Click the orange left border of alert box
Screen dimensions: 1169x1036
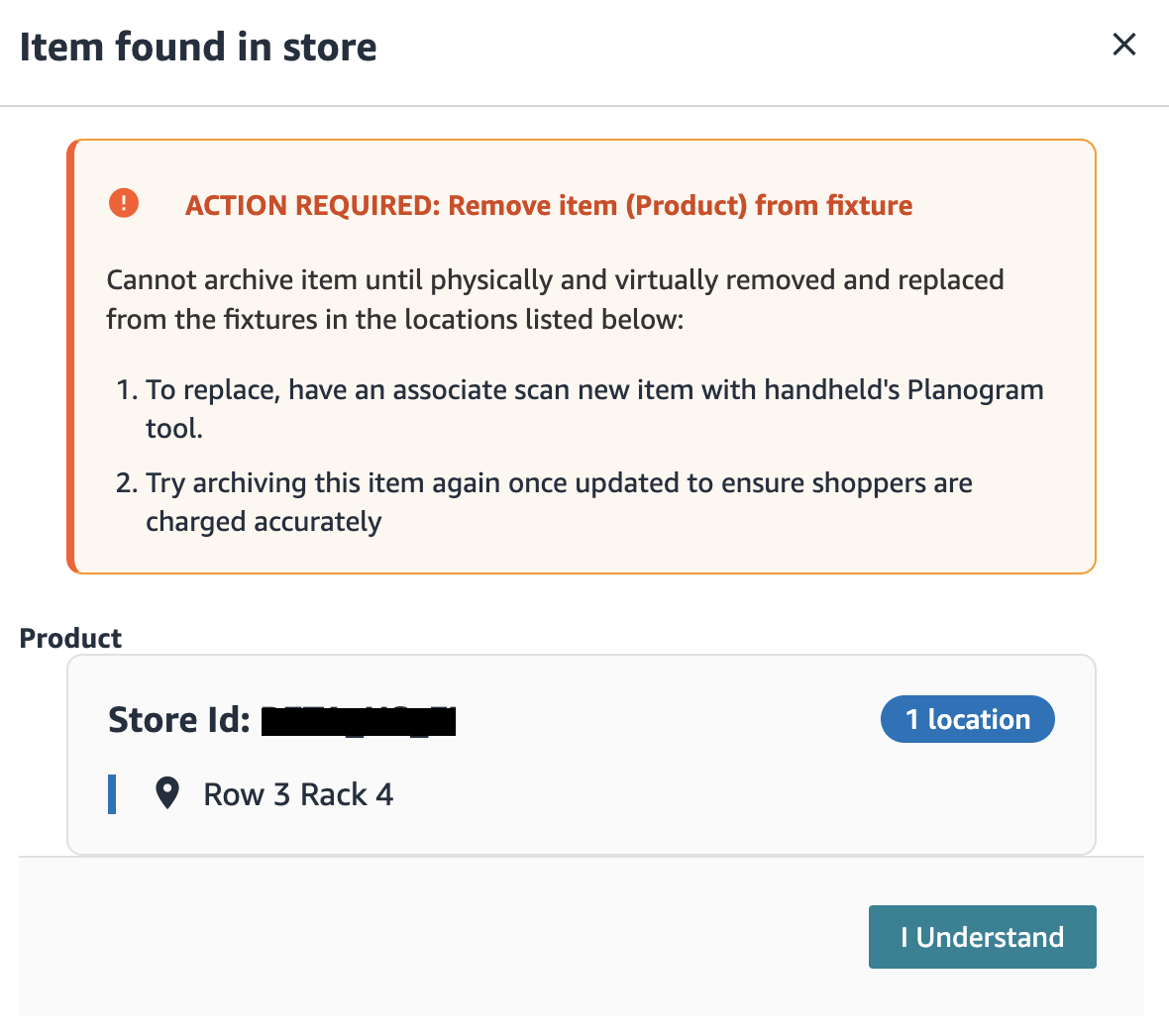click(x=70, y=357)
